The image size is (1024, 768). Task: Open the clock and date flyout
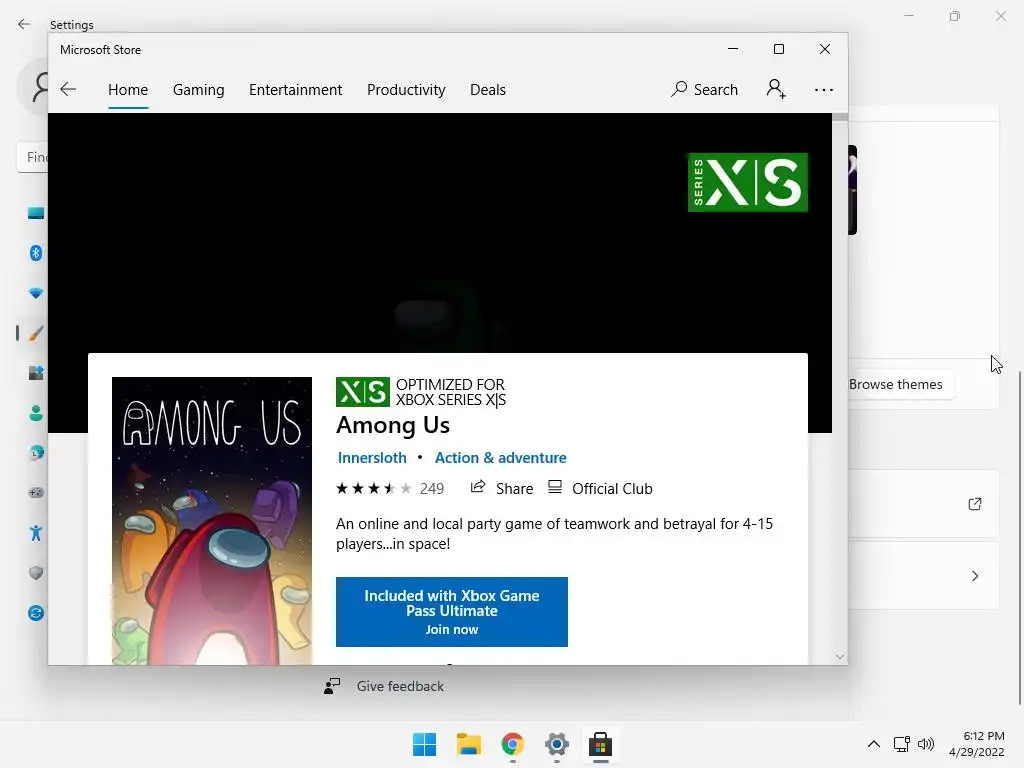(976, 744)
